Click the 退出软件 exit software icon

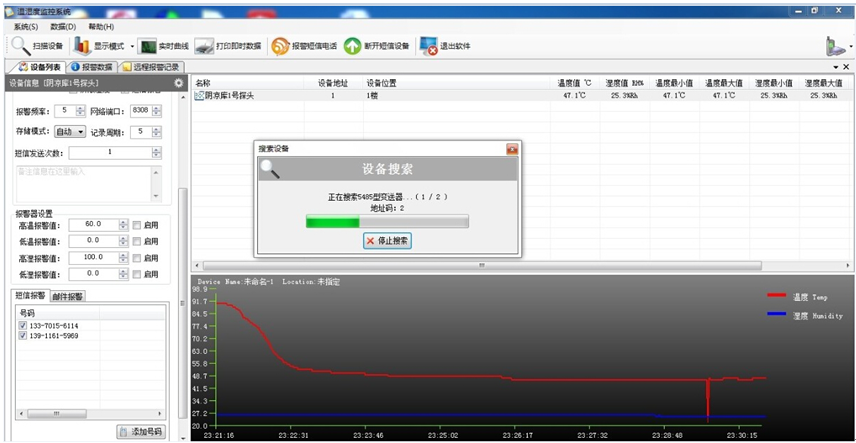[x=429, y=46]
